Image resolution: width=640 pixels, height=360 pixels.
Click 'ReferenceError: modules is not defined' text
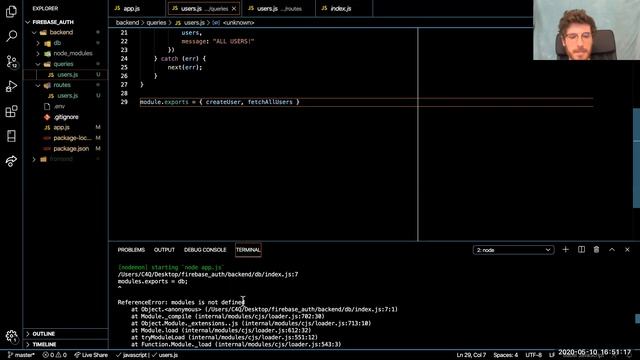click(x=181, y=302)
